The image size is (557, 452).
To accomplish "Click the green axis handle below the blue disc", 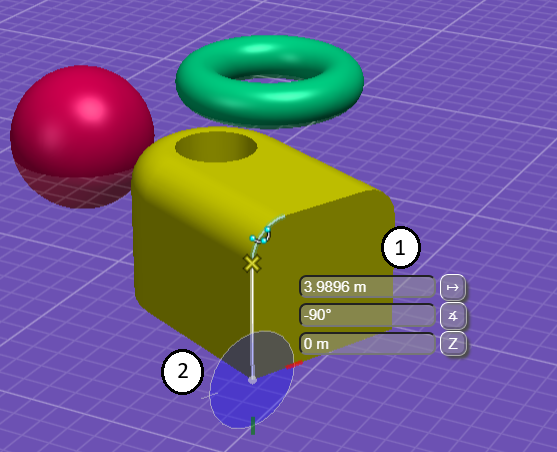I will pos(253,426).
